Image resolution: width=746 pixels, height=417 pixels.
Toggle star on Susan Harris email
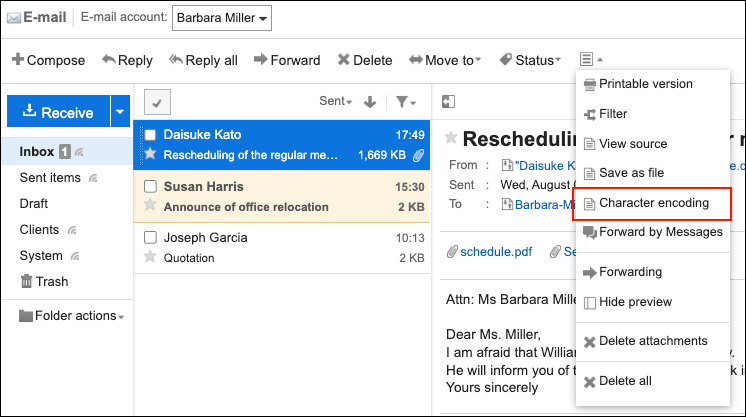[150, 205]
